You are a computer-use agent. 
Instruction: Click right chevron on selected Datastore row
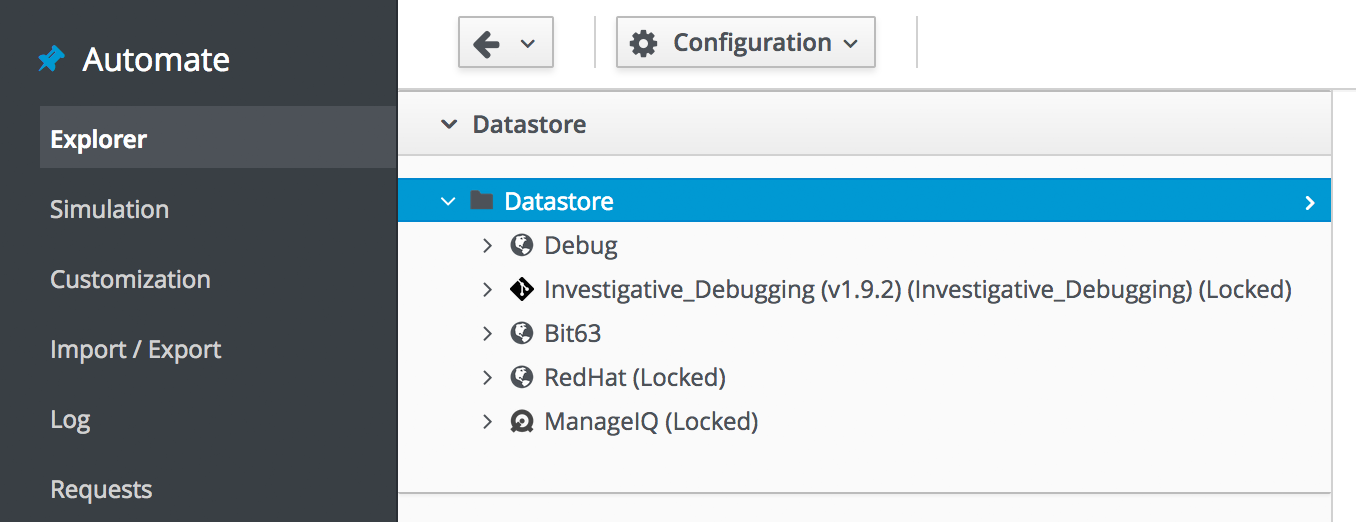pyautogui.click(x=1309, y=202)
